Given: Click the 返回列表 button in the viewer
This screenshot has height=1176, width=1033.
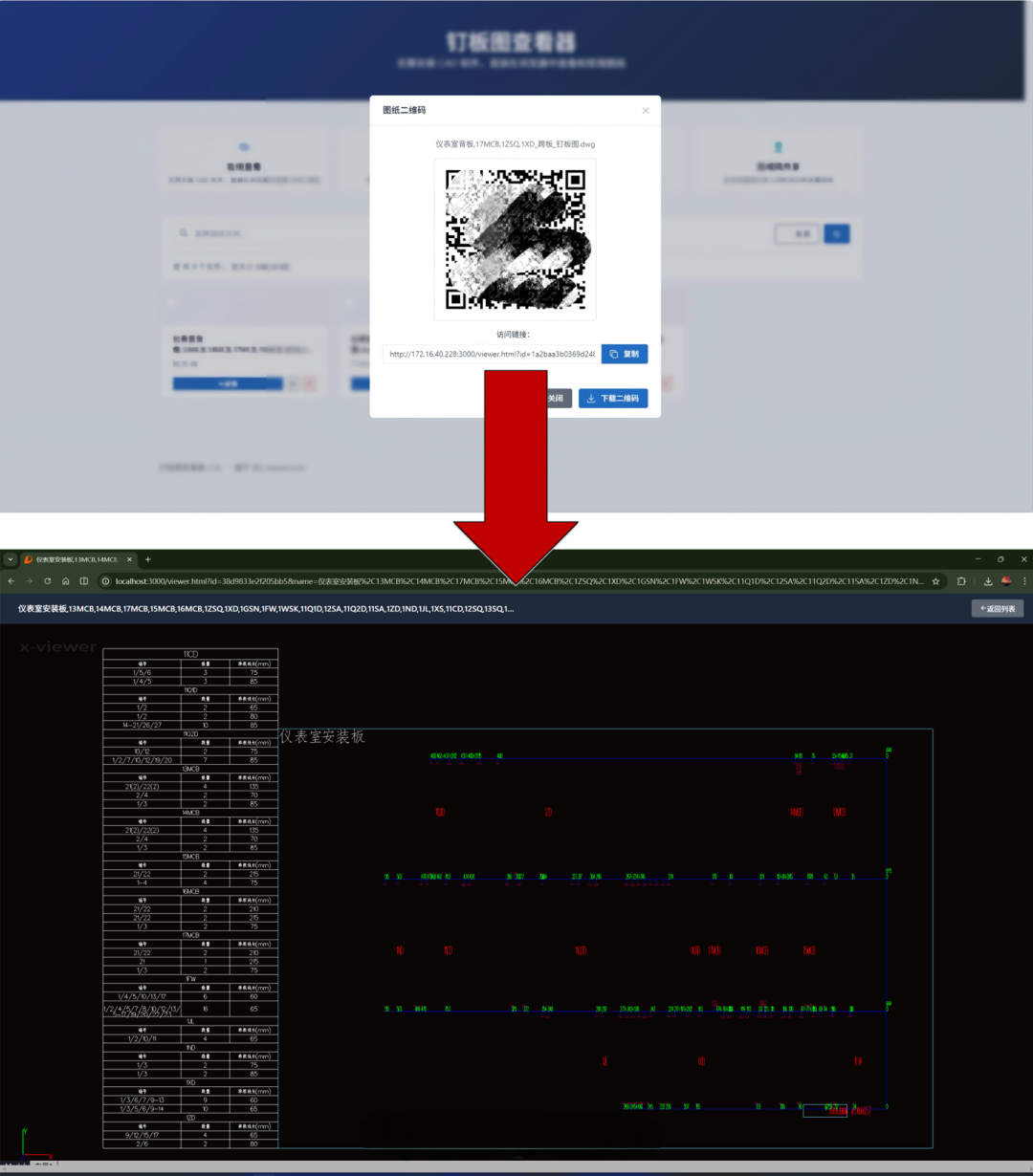Looking at the screenshot, I should pyautogui.click(x=998, y=608).
